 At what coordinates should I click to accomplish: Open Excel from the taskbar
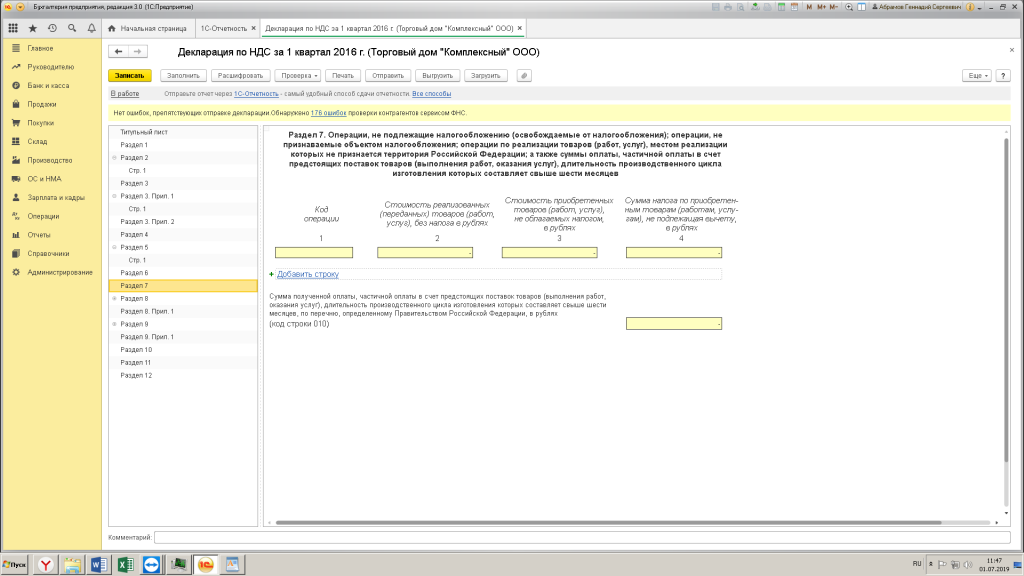[x=125, y=564]
